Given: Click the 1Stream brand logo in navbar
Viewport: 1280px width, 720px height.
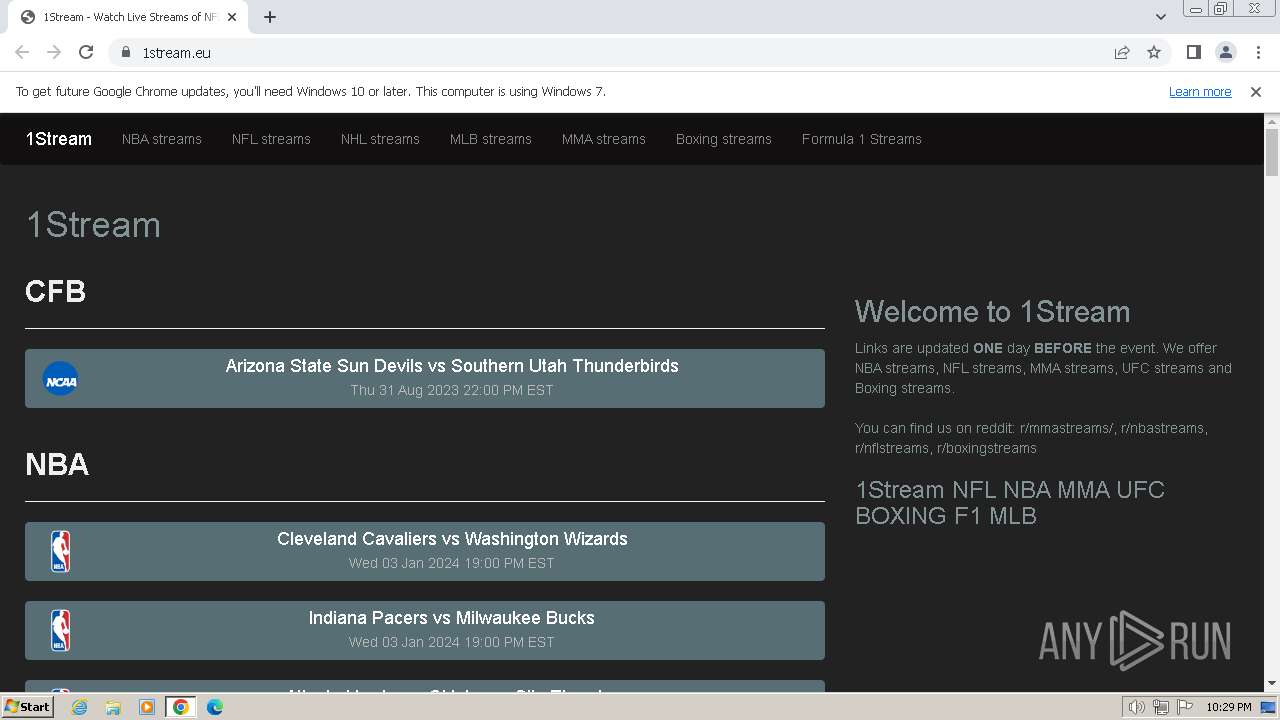Looking at the screenshot, I should [59, 139].
